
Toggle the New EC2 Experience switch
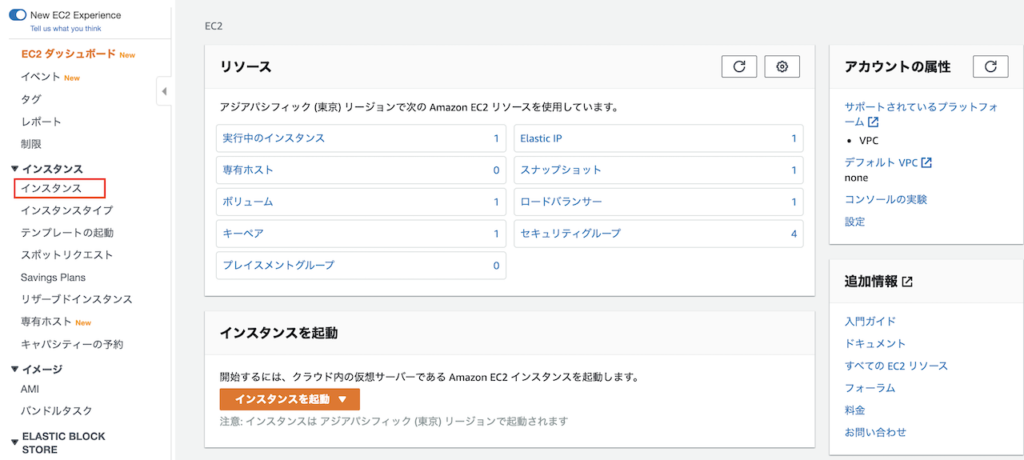pos(17,15)
